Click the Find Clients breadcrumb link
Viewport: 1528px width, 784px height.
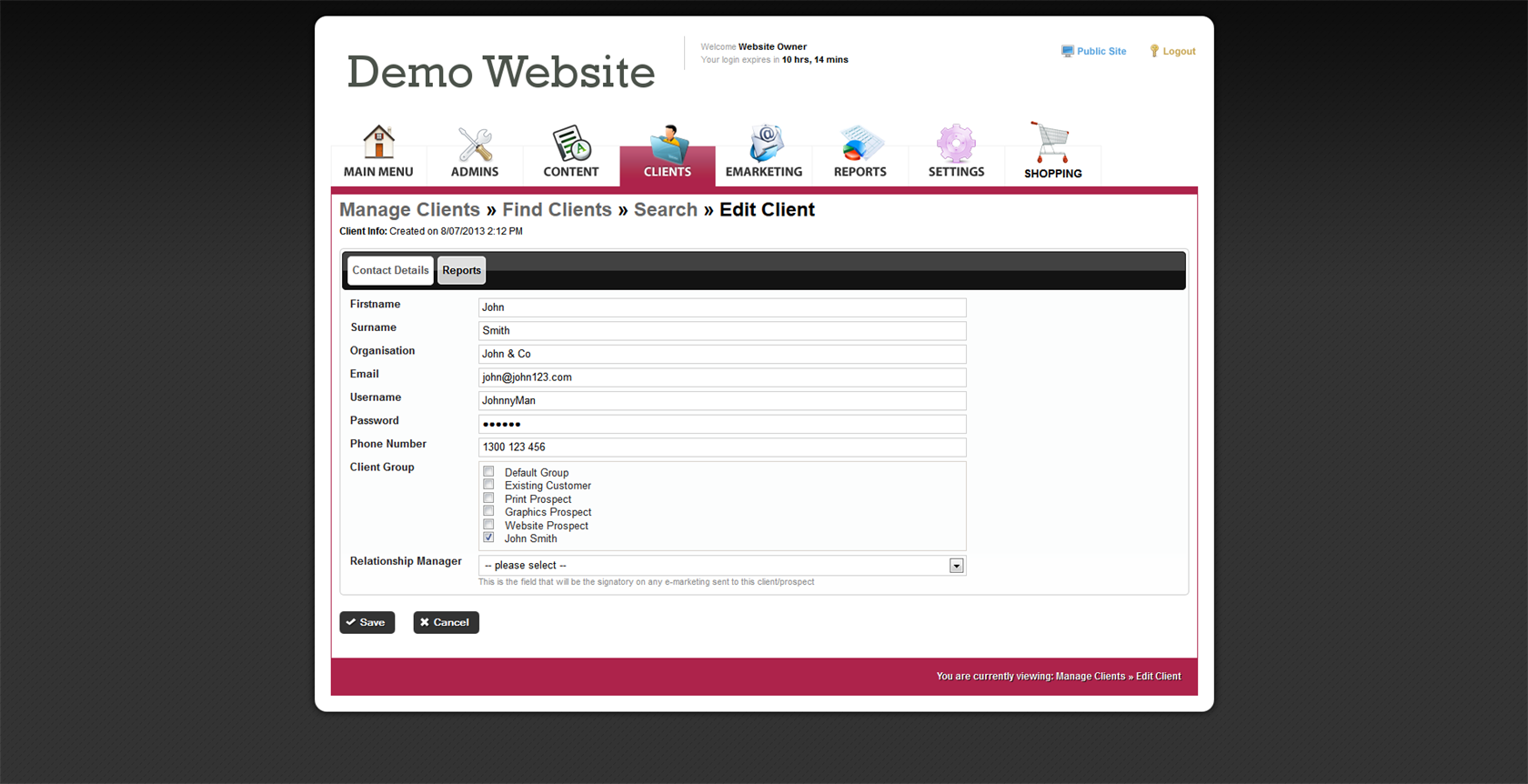coord(557,210)
